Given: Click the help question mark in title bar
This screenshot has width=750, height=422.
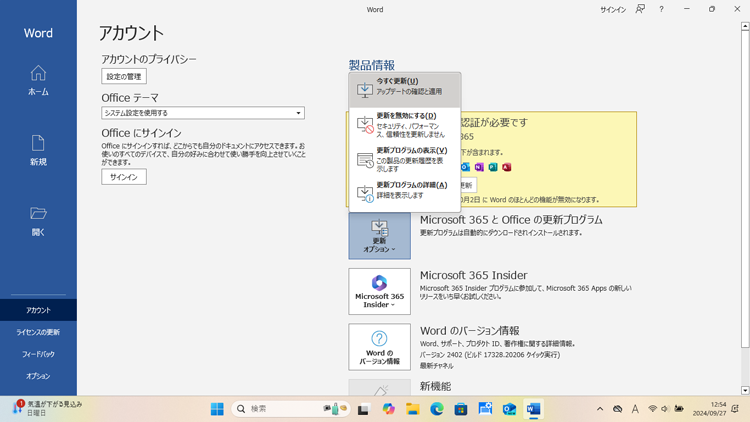Looking at the screenshot, I should (x=661, y=10).
